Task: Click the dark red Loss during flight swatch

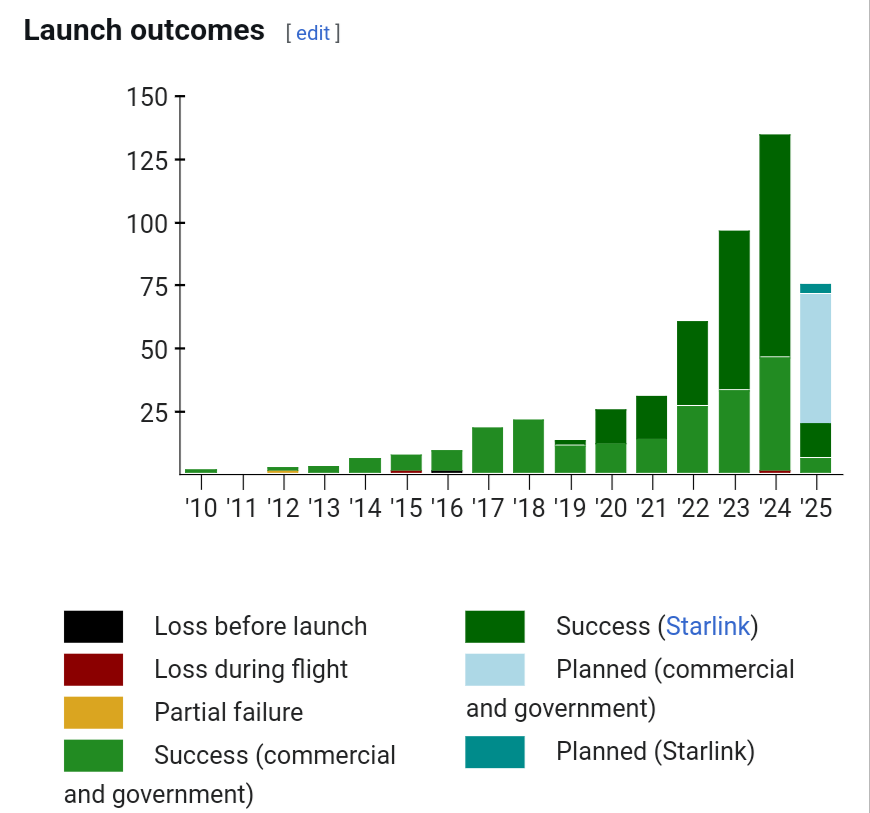Action: pyautogui.click(x=93, y=669)
